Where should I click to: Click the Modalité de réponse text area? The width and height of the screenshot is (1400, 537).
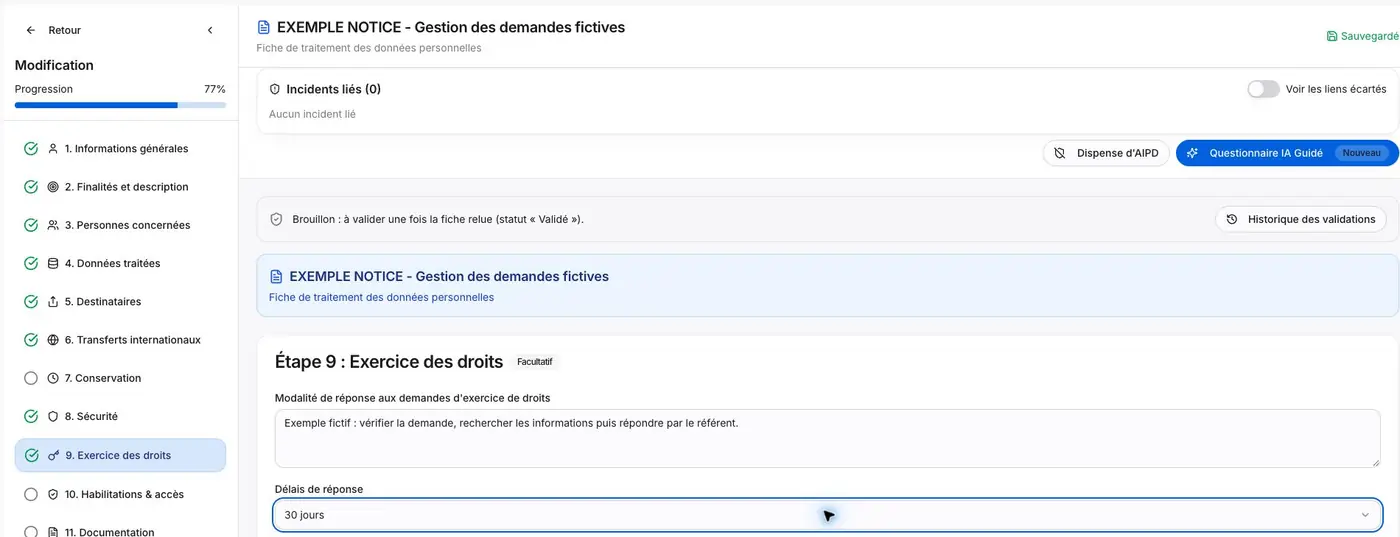[827, 439]
